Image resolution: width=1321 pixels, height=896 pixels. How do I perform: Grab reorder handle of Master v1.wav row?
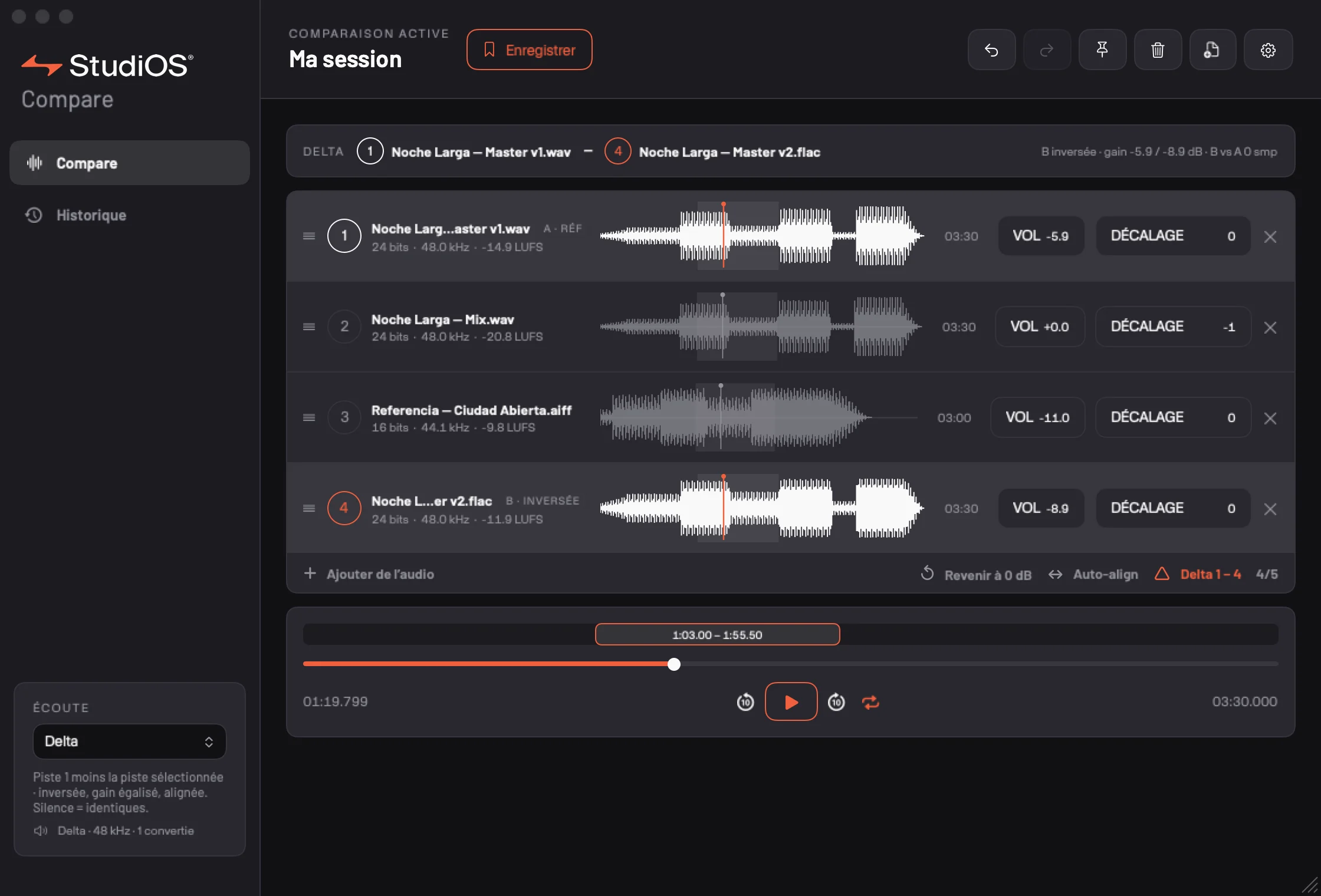309,236
